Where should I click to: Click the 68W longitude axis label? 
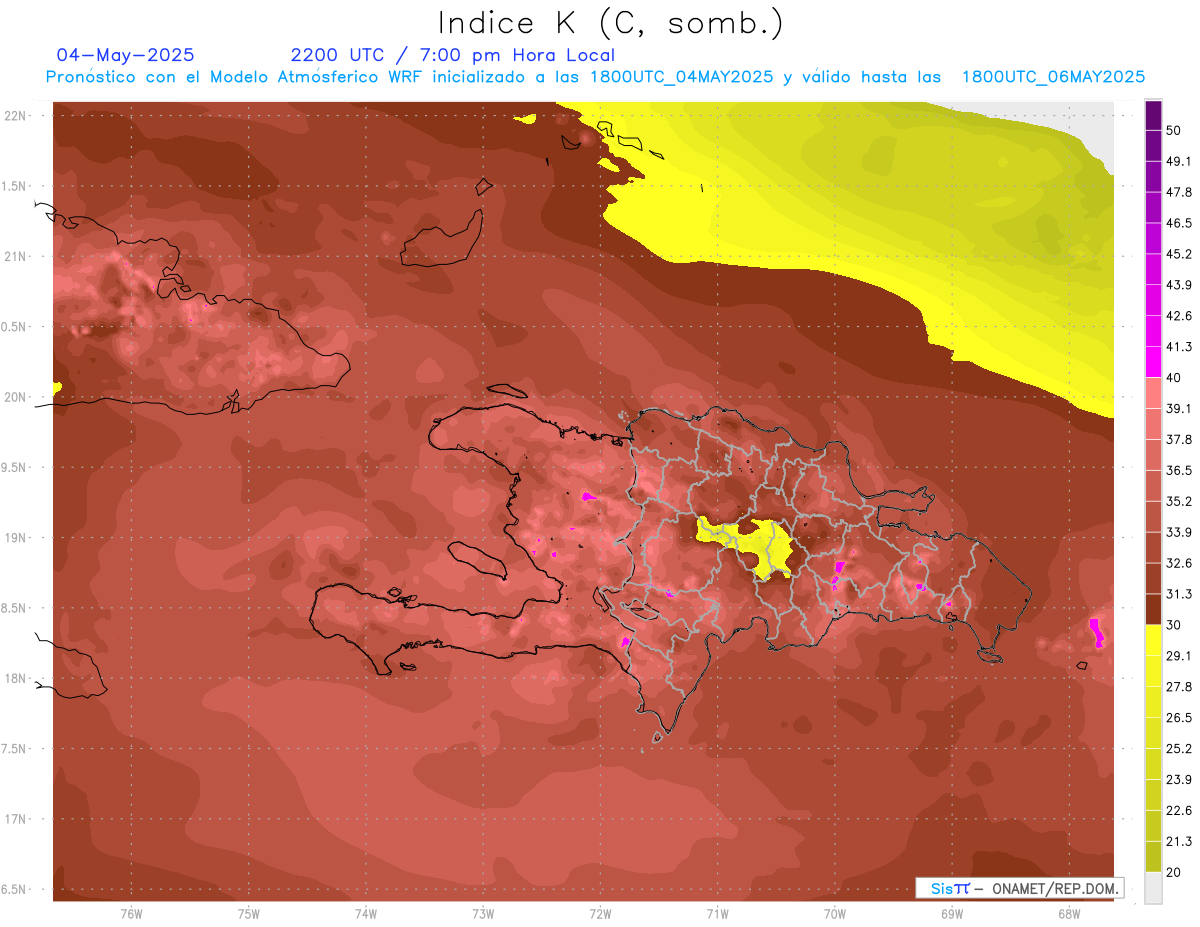1069,914
